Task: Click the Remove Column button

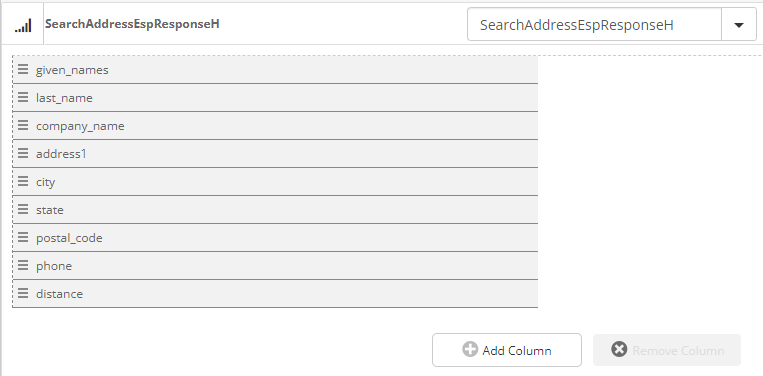Action: click(x=667, y=350)
